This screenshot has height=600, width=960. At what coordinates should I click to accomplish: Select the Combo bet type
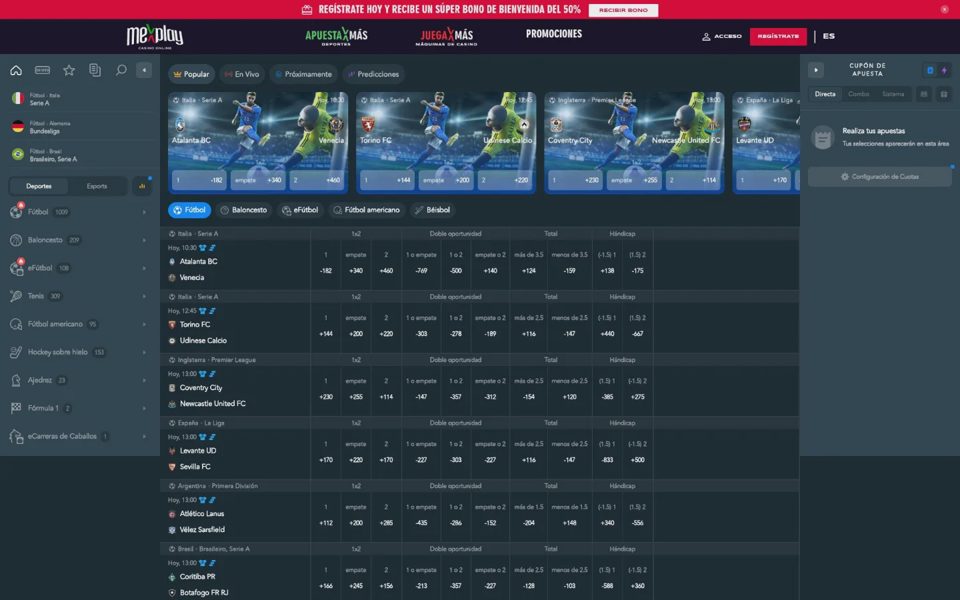click(x=858, y=94)
